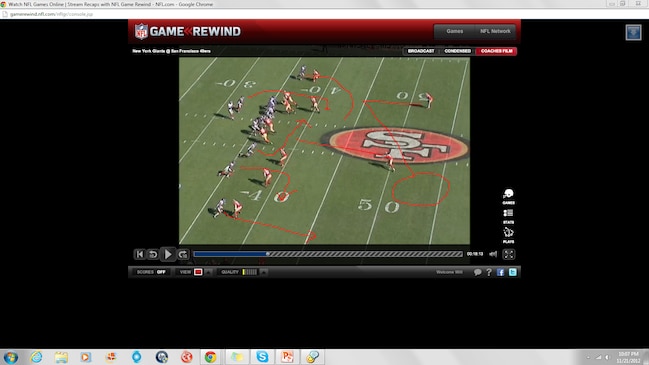Open the NFL Network button
This screenshot has height=365, width=649.
tap(495, 31)
